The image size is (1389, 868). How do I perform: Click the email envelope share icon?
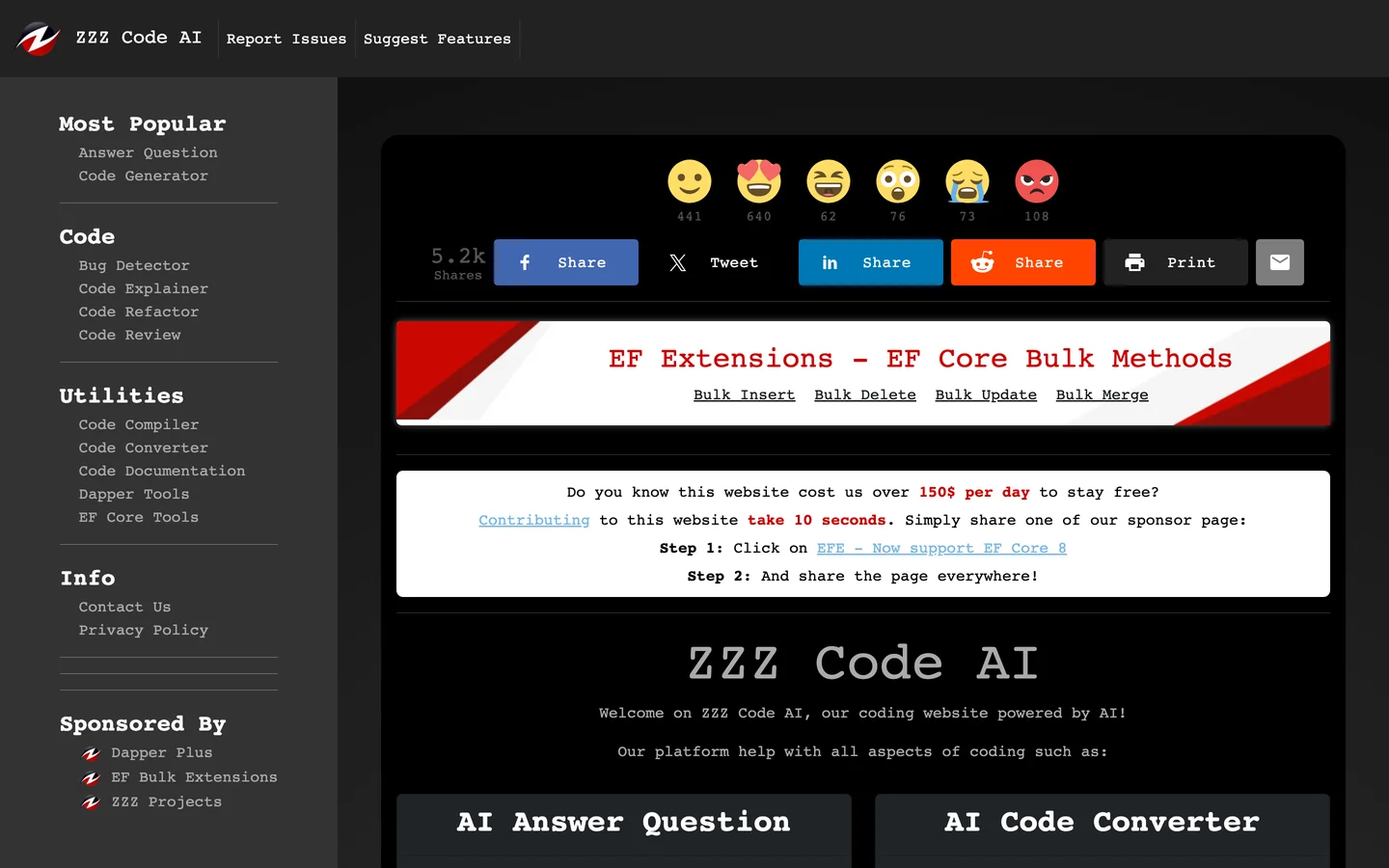[x=1280, y=262]
